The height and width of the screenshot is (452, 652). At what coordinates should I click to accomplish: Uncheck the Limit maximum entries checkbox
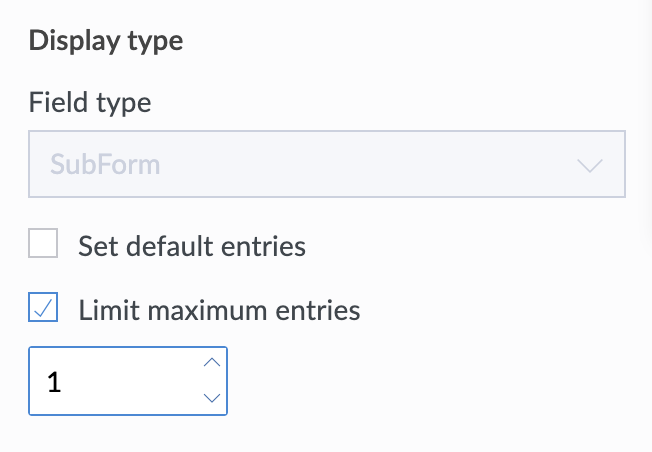point(43,309)
